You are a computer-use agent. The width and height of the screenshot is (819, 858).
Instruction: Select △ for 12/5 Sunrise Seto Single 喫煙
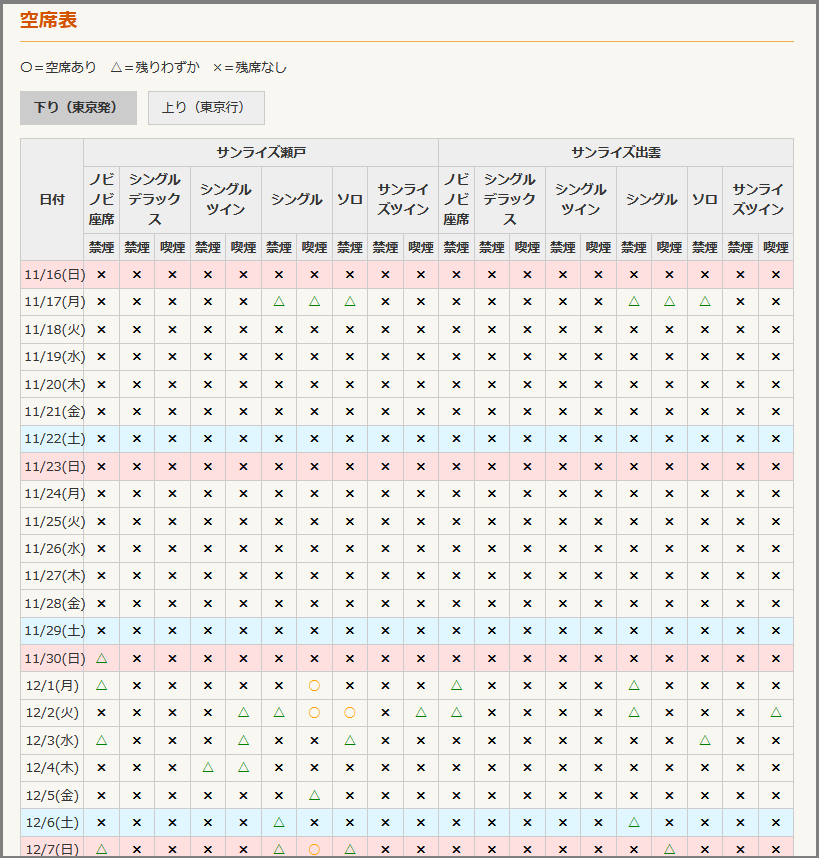click(314, 795)
